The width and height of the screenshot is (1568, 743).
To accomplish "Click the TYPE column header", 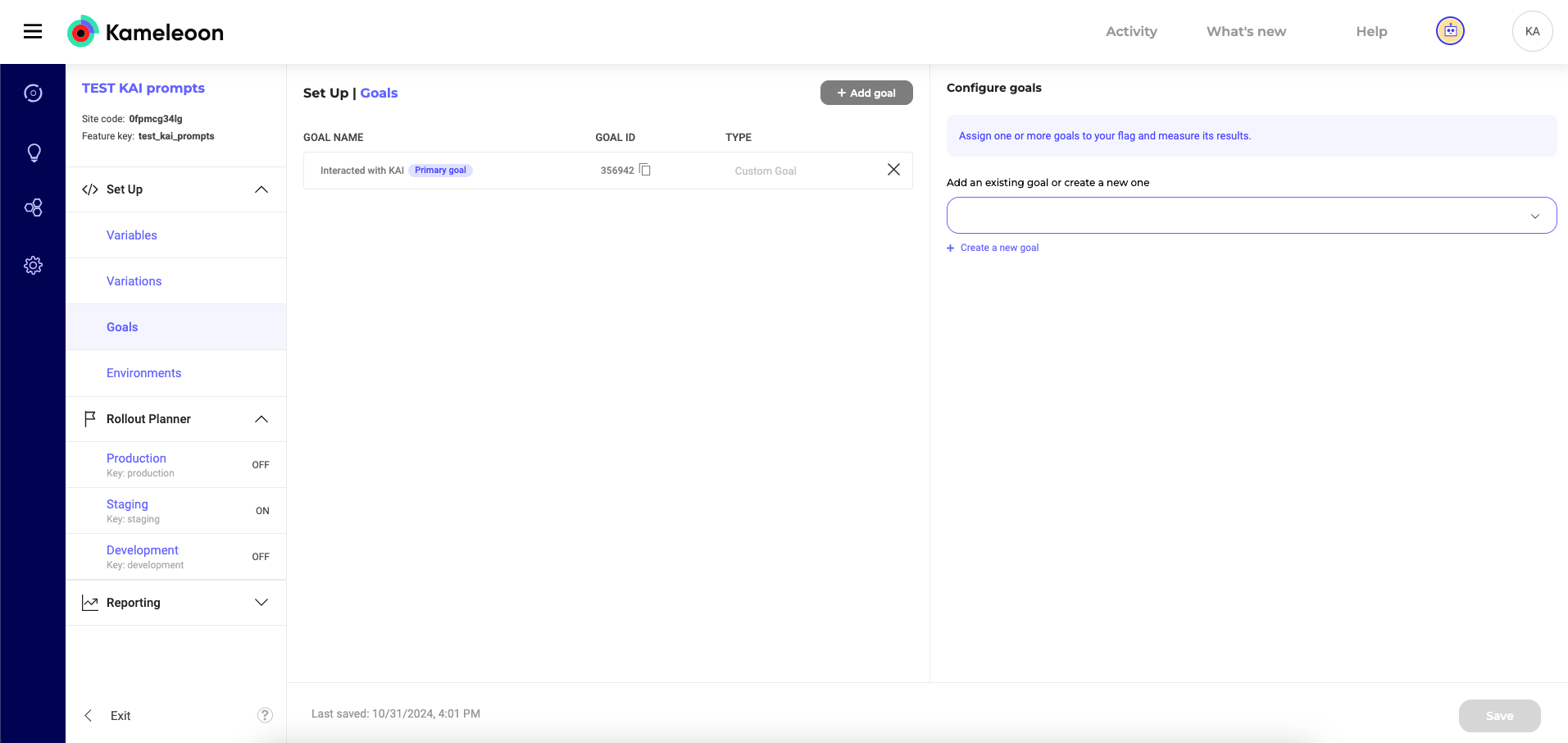I will coord(739,137).
